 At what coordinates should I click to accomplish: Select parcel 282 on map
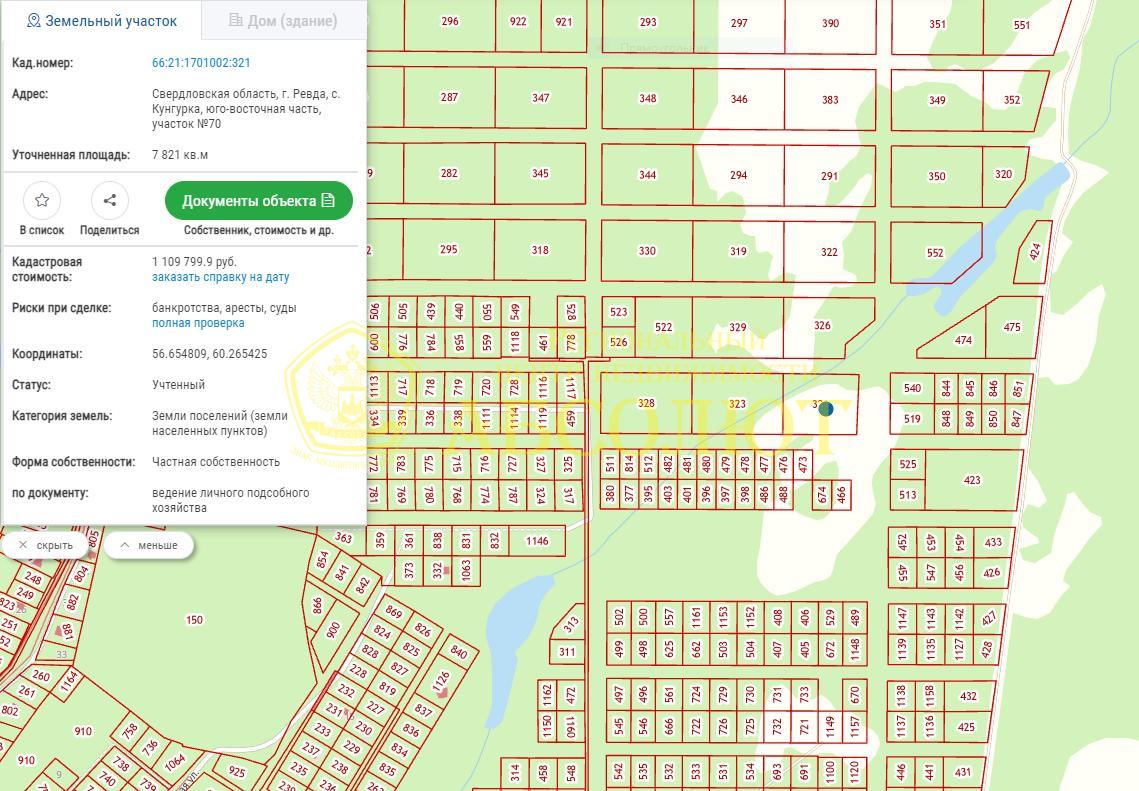click(x=449, y=173)
